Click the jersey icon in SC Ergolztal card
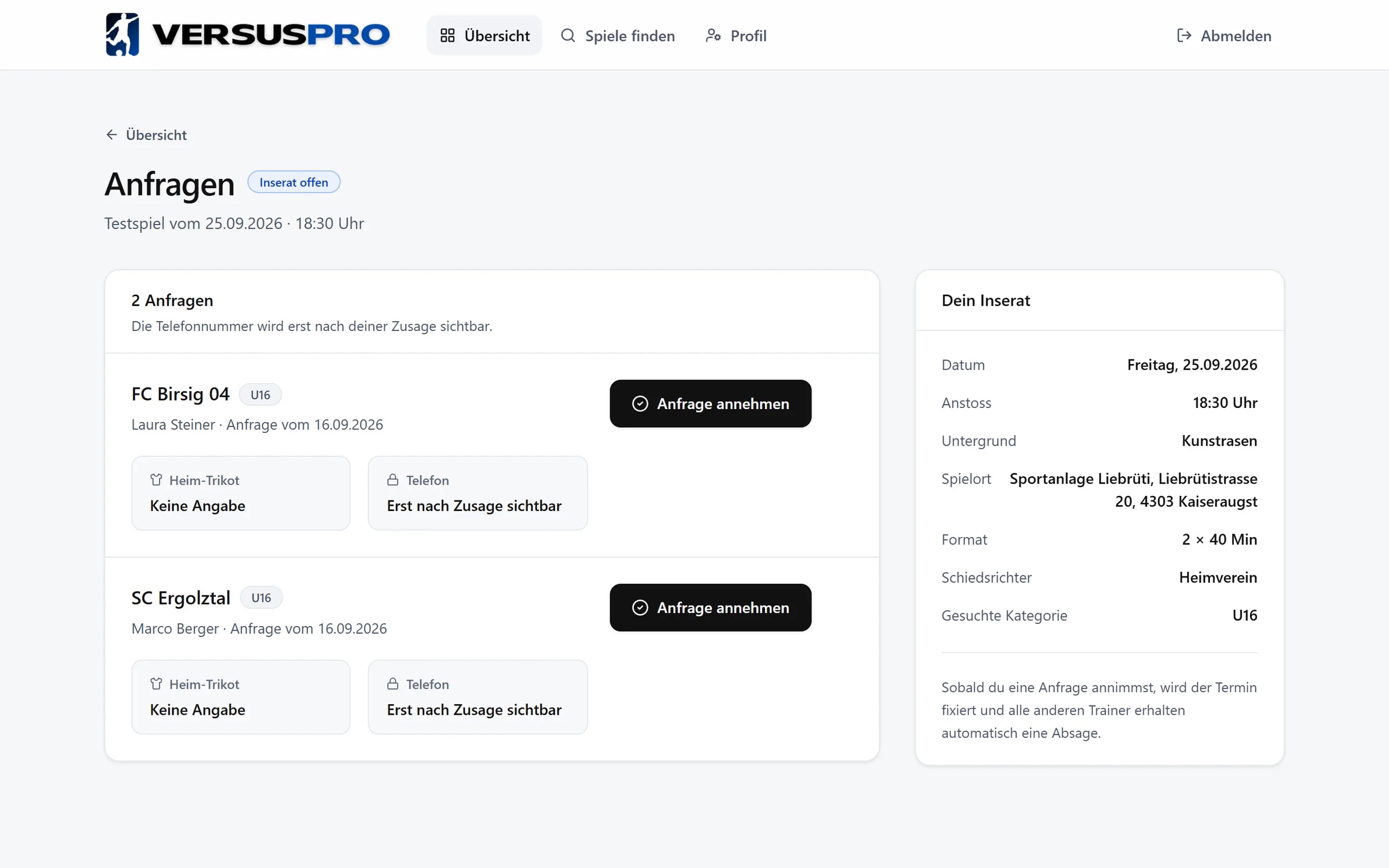The width and height of the screenshot is (1389, 868). [x=156, y=683]
